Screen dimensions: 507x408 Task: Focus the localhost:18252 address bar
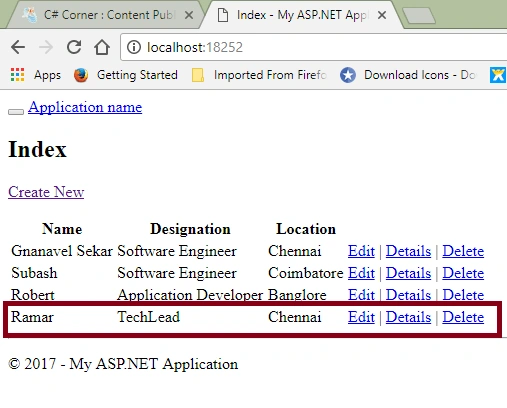(313, 47)
